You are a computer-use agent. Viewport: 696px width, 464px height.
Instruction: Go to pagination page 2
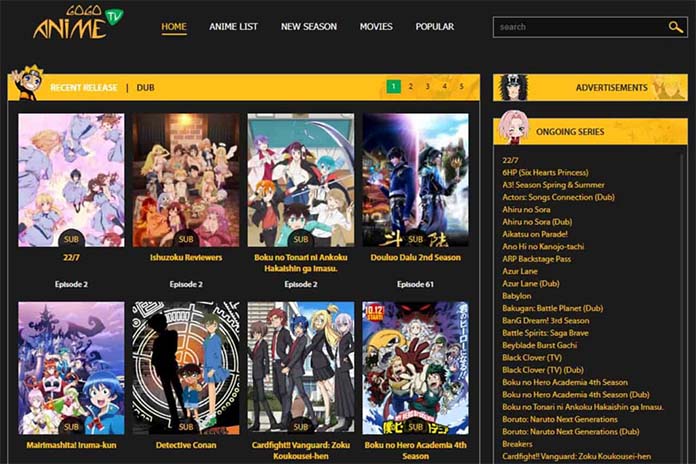pos(411,86)
